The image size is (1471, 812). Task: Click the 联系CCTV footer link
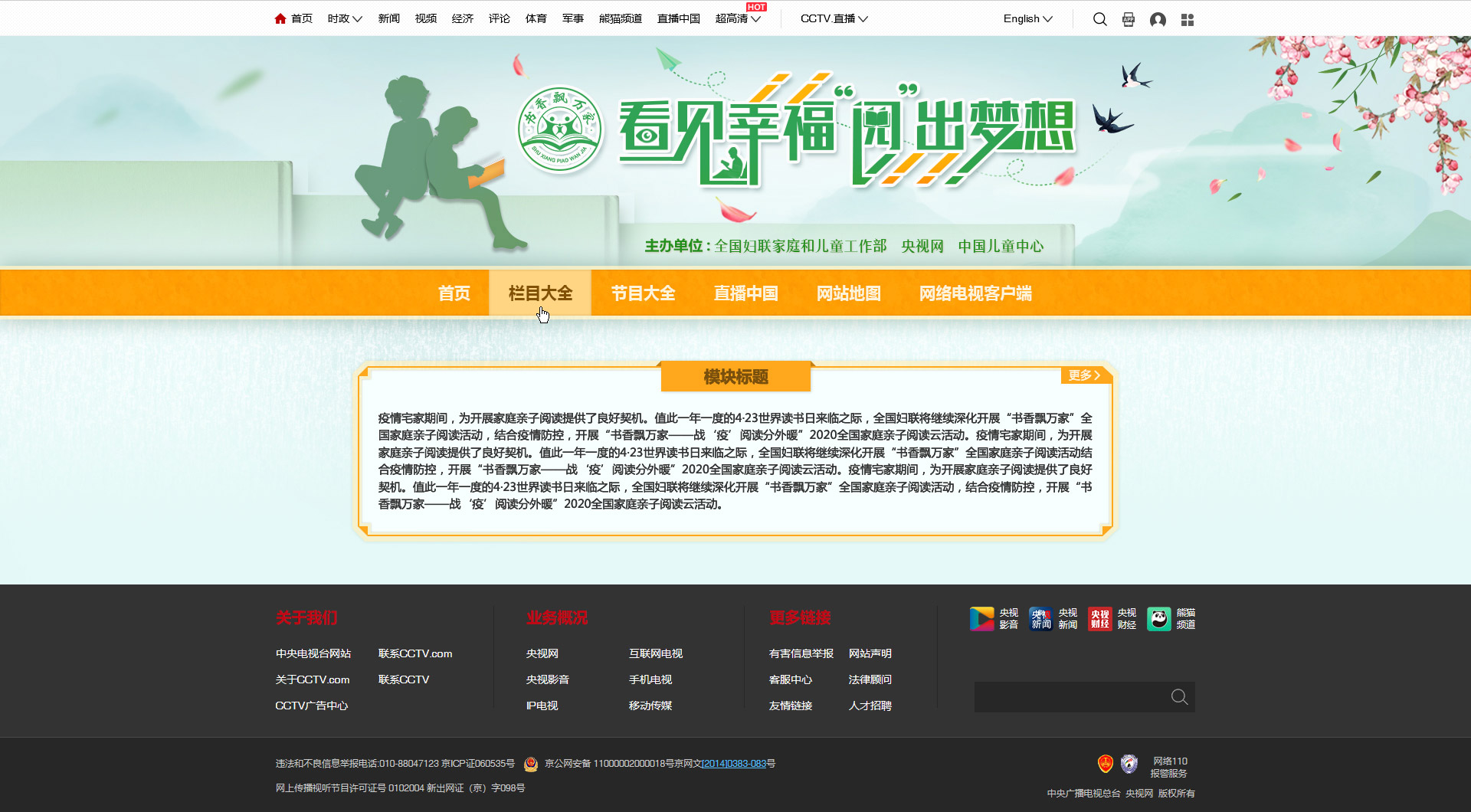pyautogui.click(x=404, y=679)
